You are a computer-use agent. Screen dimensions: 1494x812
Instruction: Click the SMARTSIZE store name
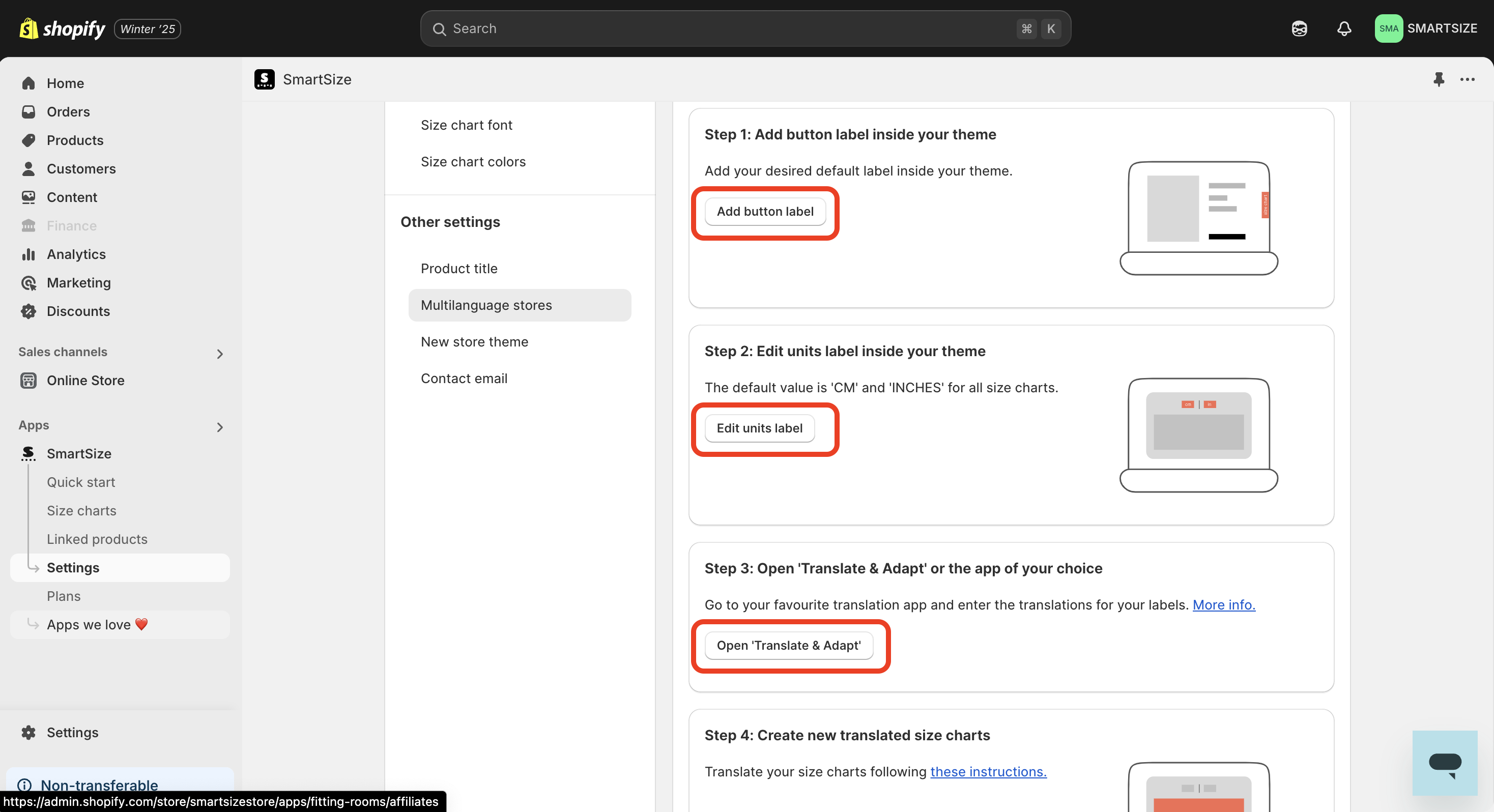(1442, 28)
